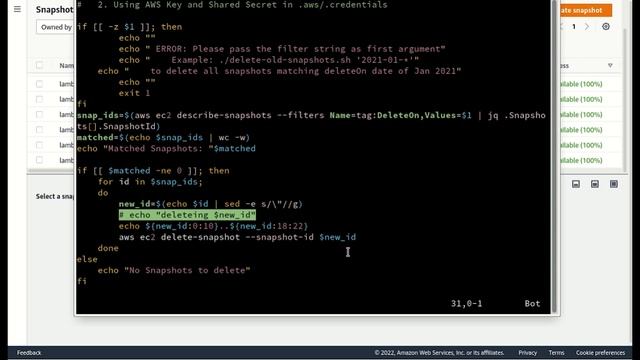640x360 pixels.
Task: Click the 'Bot' position indicator in vim
Action: click(x=532, y=304)
